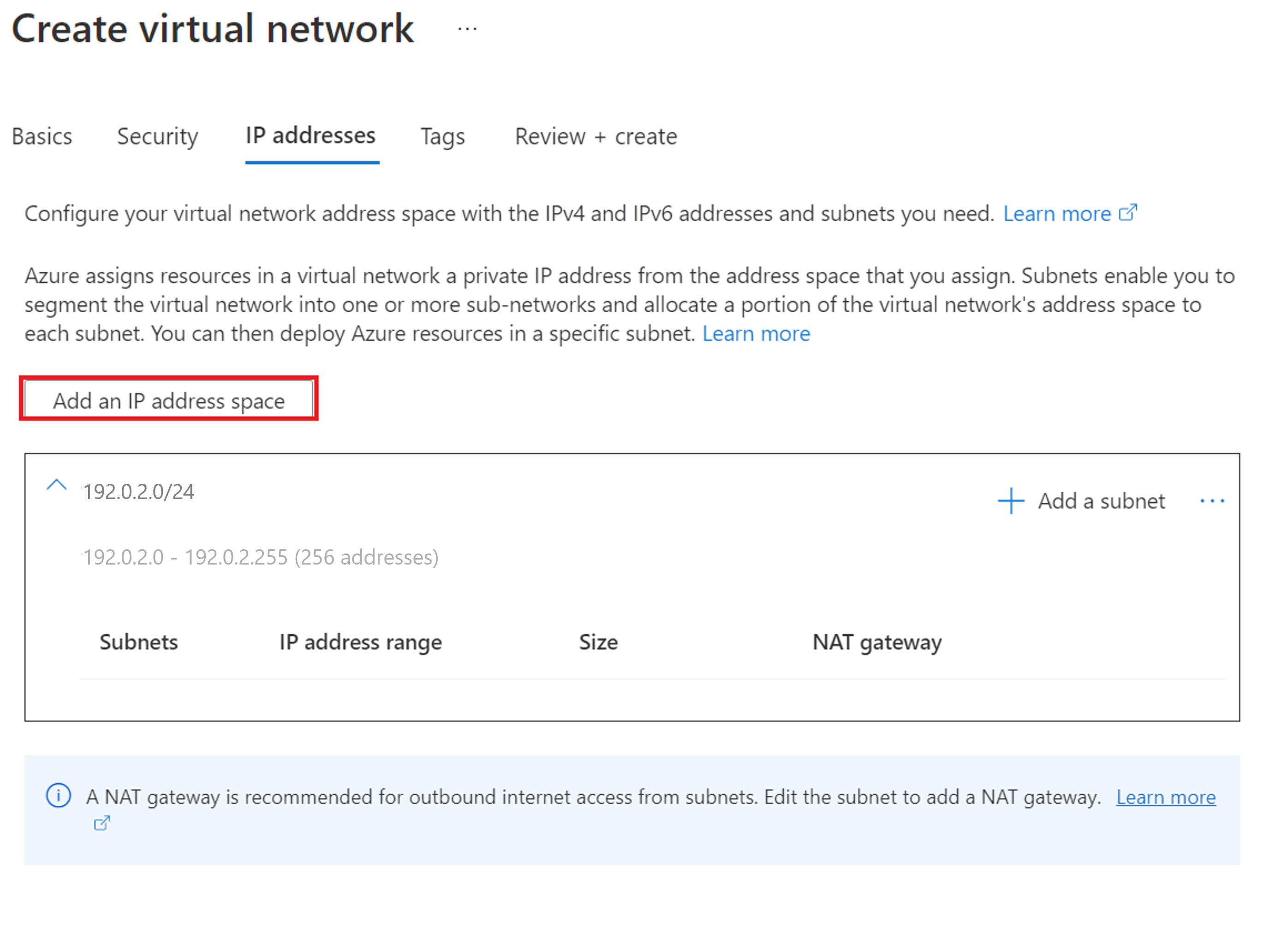
Task: Toggle visibility of address space 192.0.2.0/24
Action: 57,489
